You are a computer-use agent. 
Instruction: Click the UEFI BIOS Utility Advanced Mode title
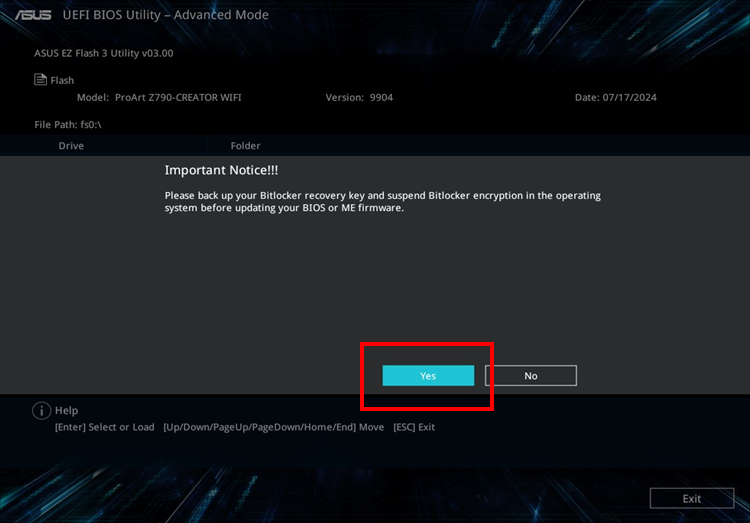165,15
